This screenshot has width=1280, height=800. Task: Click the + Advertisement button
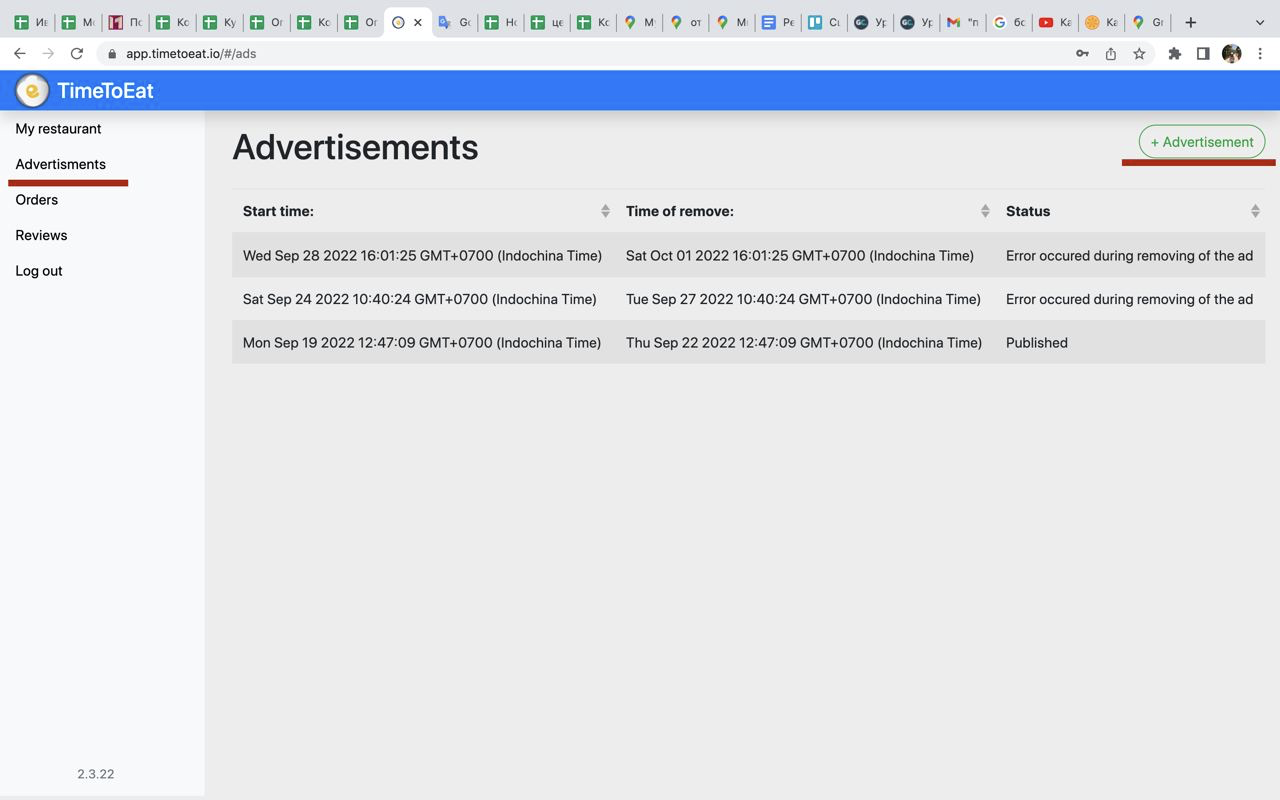[x=1202, y=142]
